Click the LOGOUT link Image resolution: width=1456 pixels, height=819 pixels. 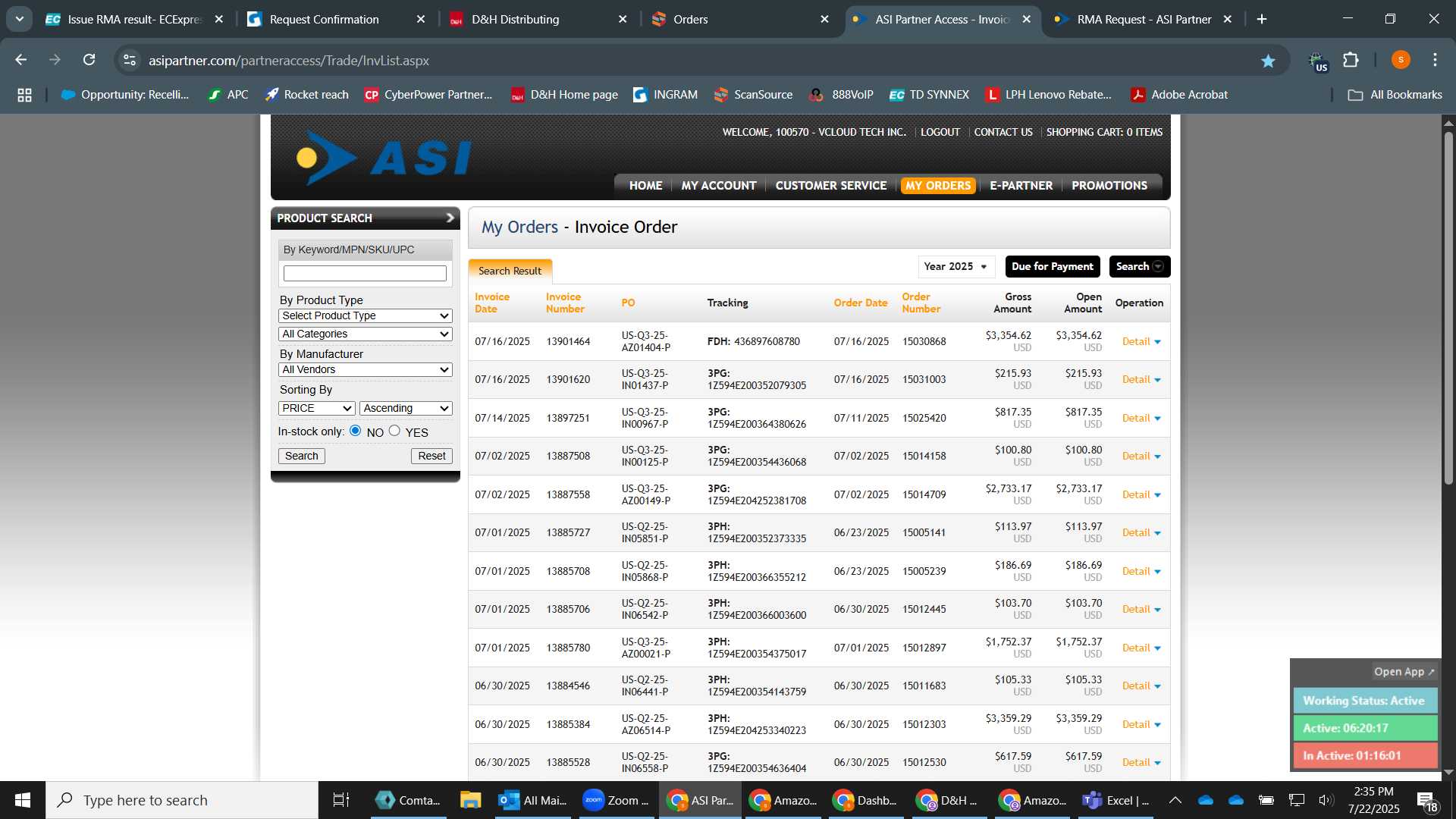[x=940, y=132]
